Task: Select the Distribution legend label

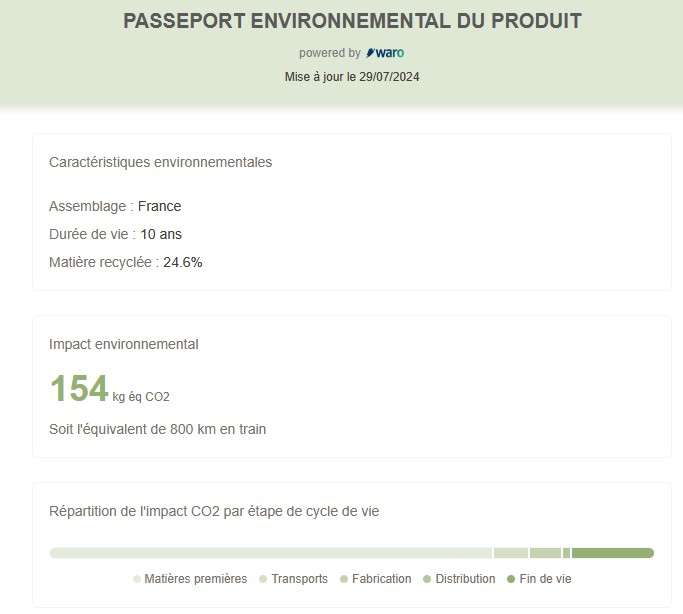Action: tap(465, 579)
